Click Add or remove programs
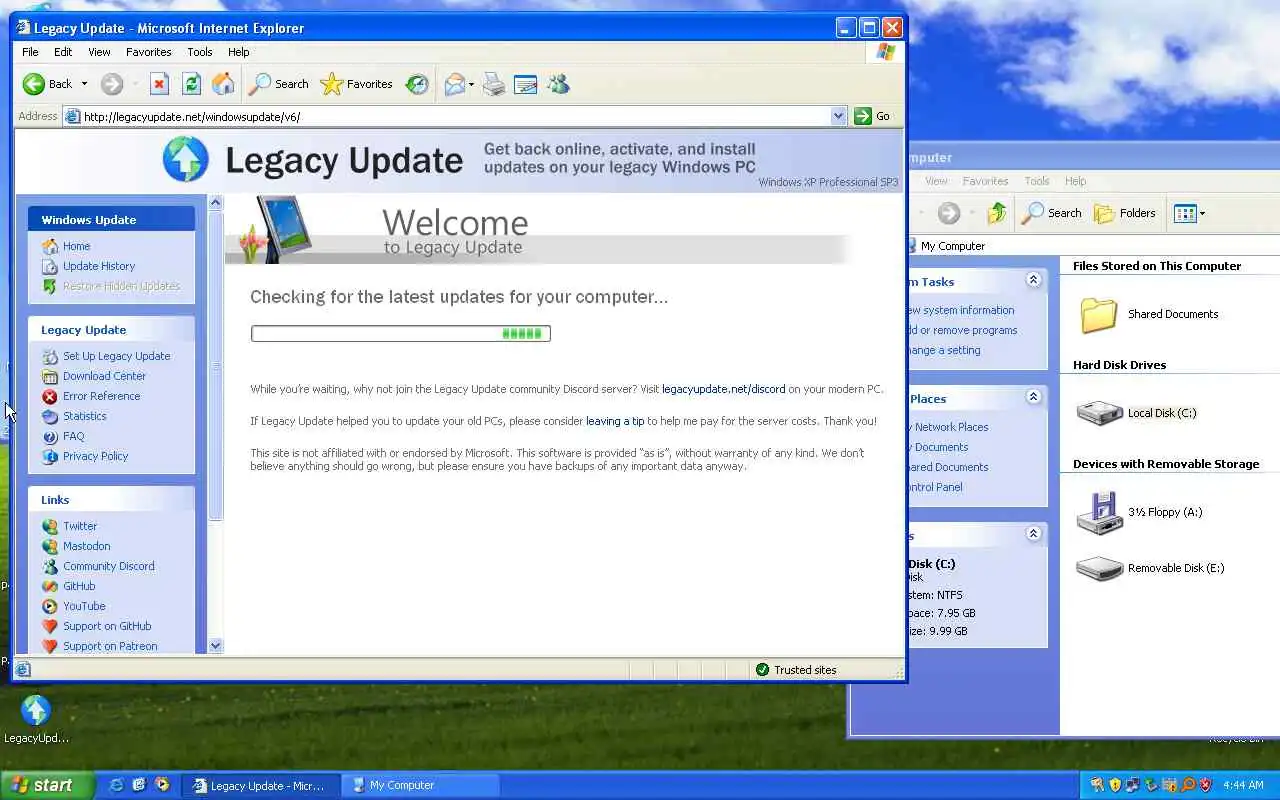This screenshot has height=800, width=1280. click(962, 330)
